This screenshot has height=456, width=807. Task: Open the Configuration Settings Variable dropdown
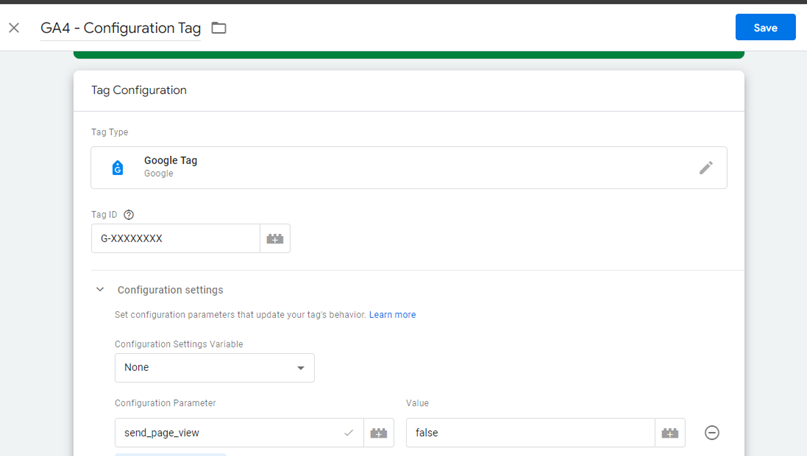215,367
